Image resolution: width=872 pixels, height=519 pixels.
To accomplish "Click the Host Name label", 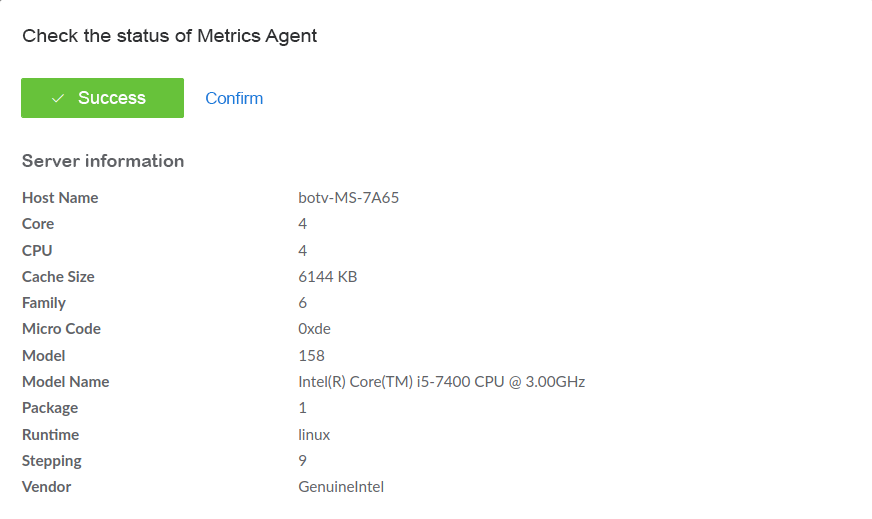I will 60,198.
